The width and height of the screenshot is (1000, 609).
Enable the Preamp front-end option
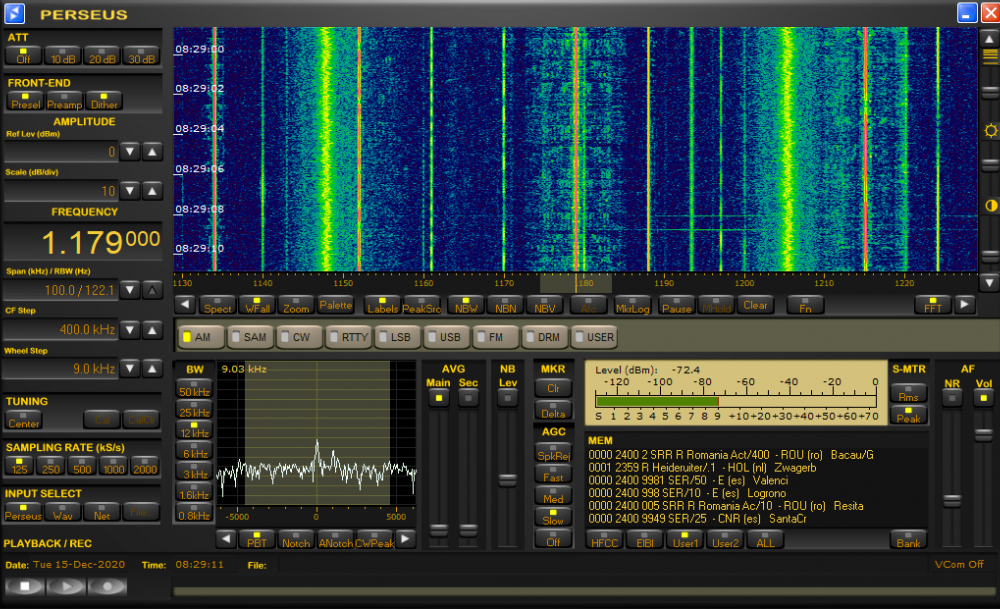point(63,101)
